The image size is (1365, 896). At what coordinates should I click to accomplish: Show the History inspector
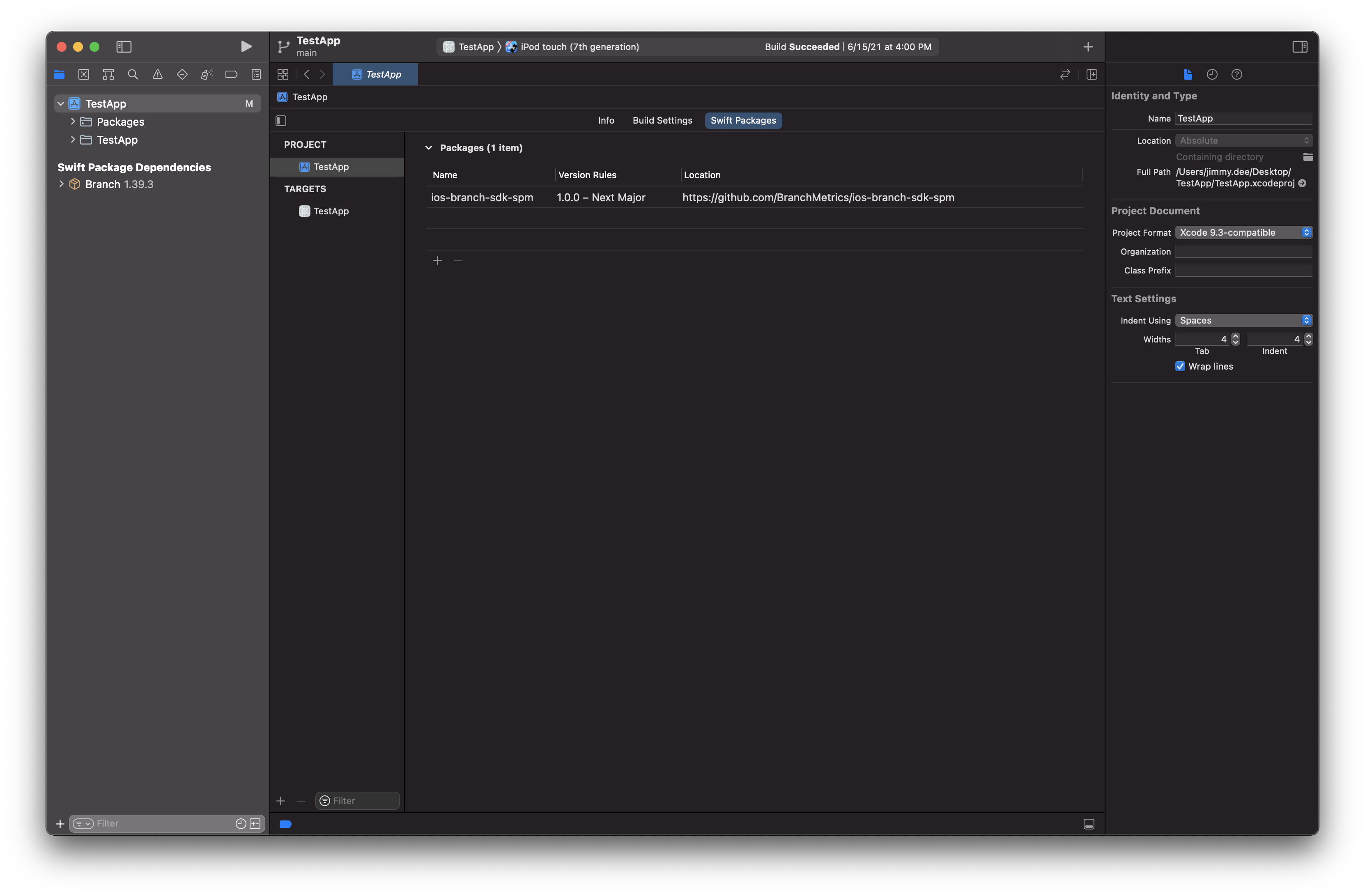coord(1212,74)
